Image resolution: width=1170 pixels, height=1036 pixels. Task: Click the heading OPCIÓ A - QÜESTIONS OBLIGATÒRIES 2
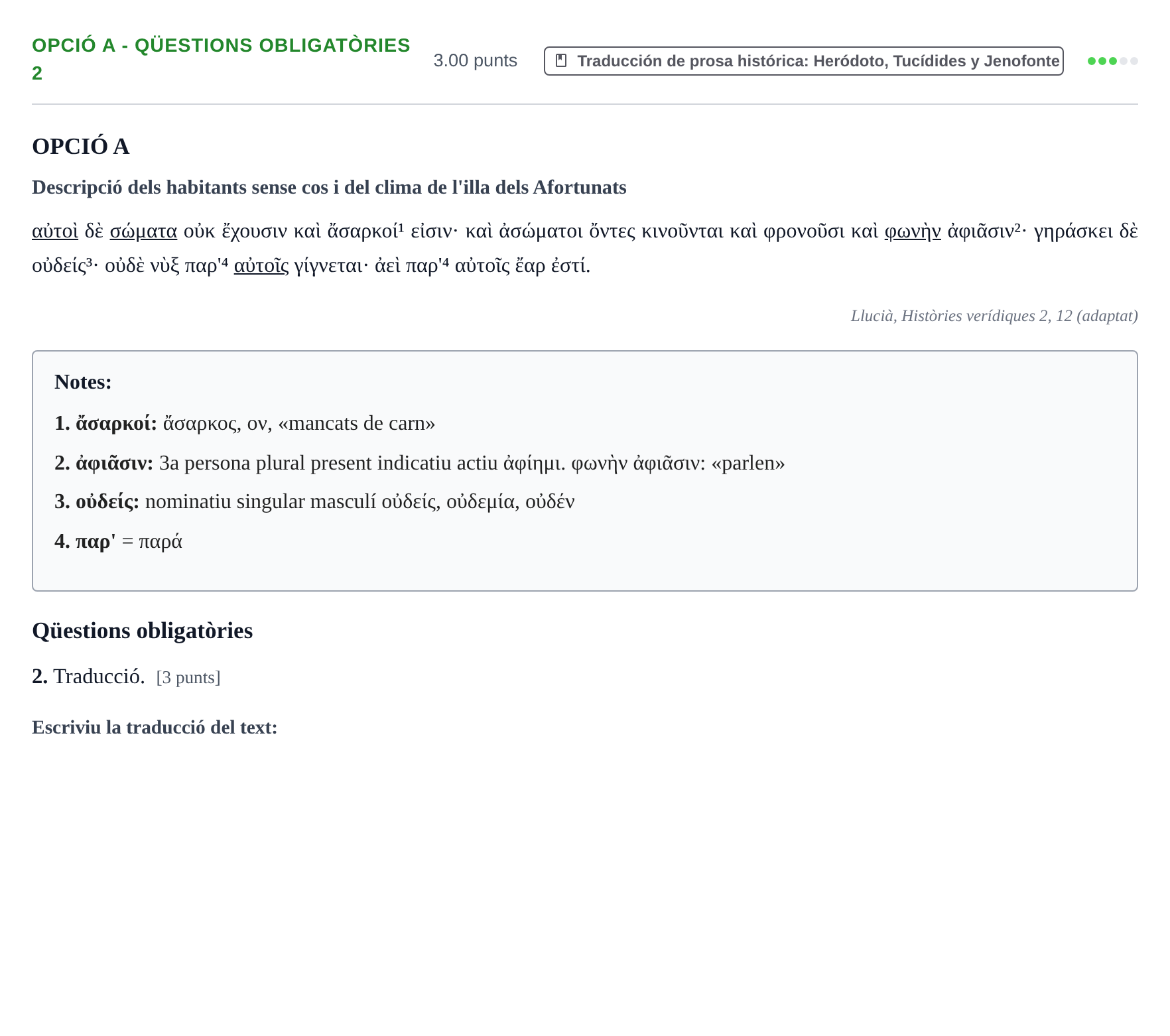(x=222, y=59)
